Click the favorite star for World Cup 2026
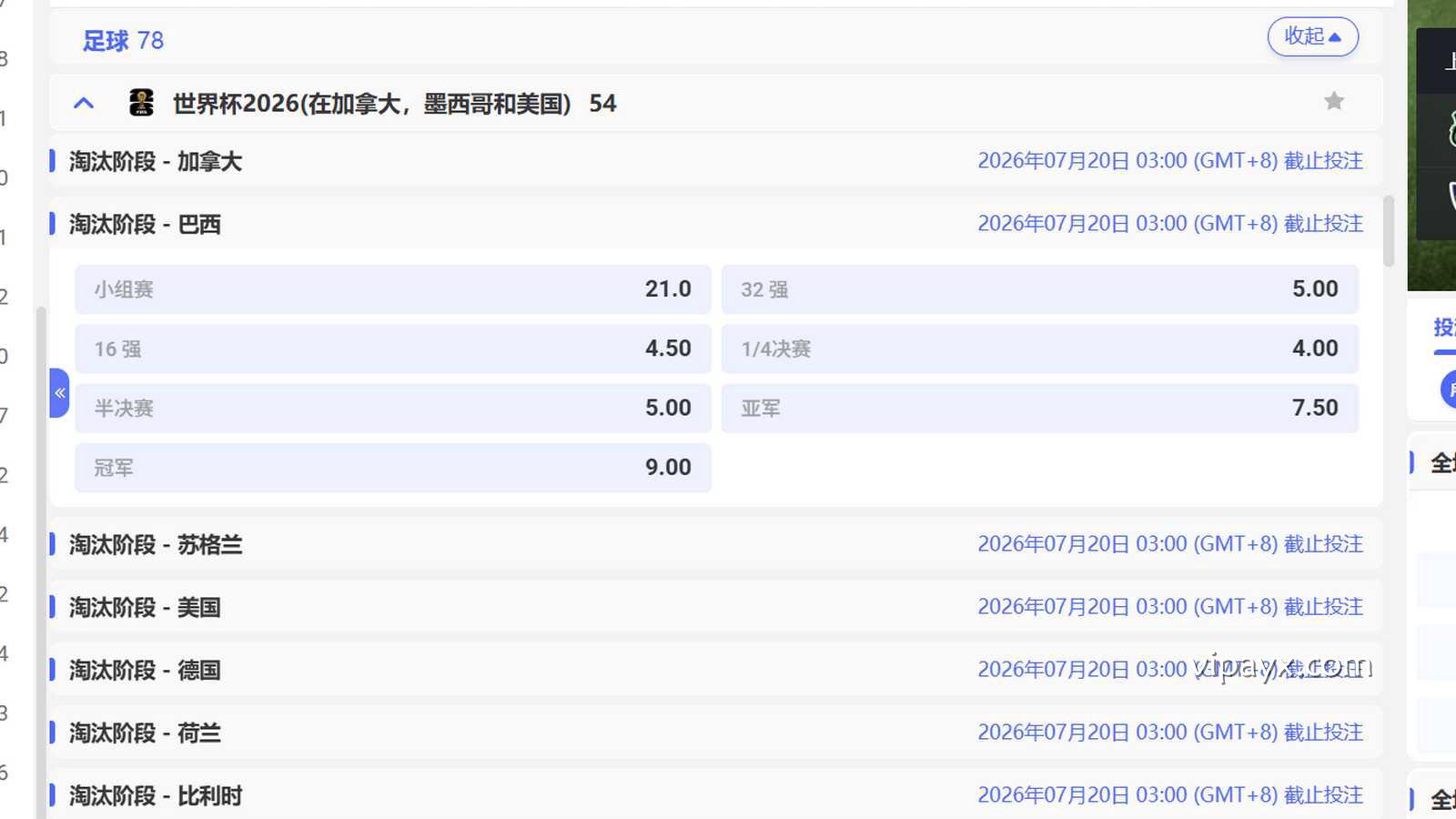 [x=1333, y=102]
